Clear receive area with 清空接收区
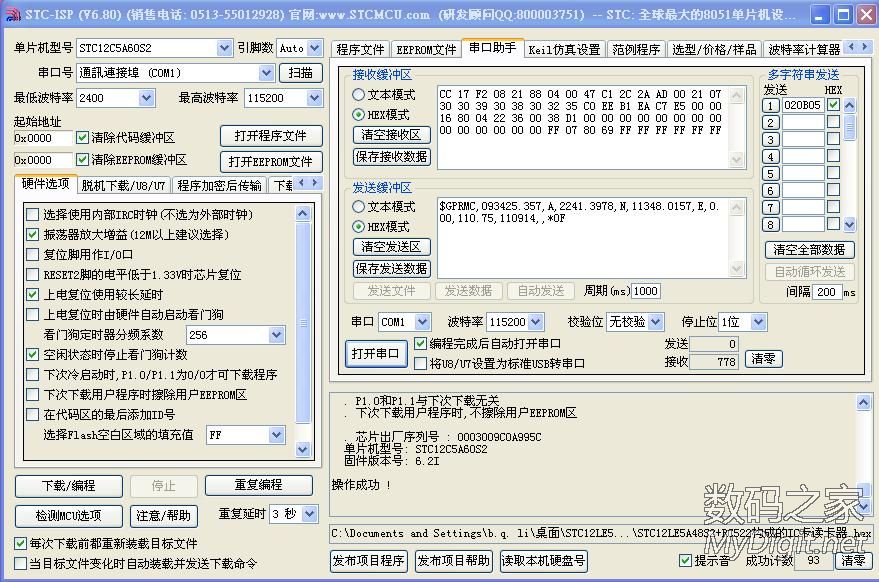 coord(391,135)
